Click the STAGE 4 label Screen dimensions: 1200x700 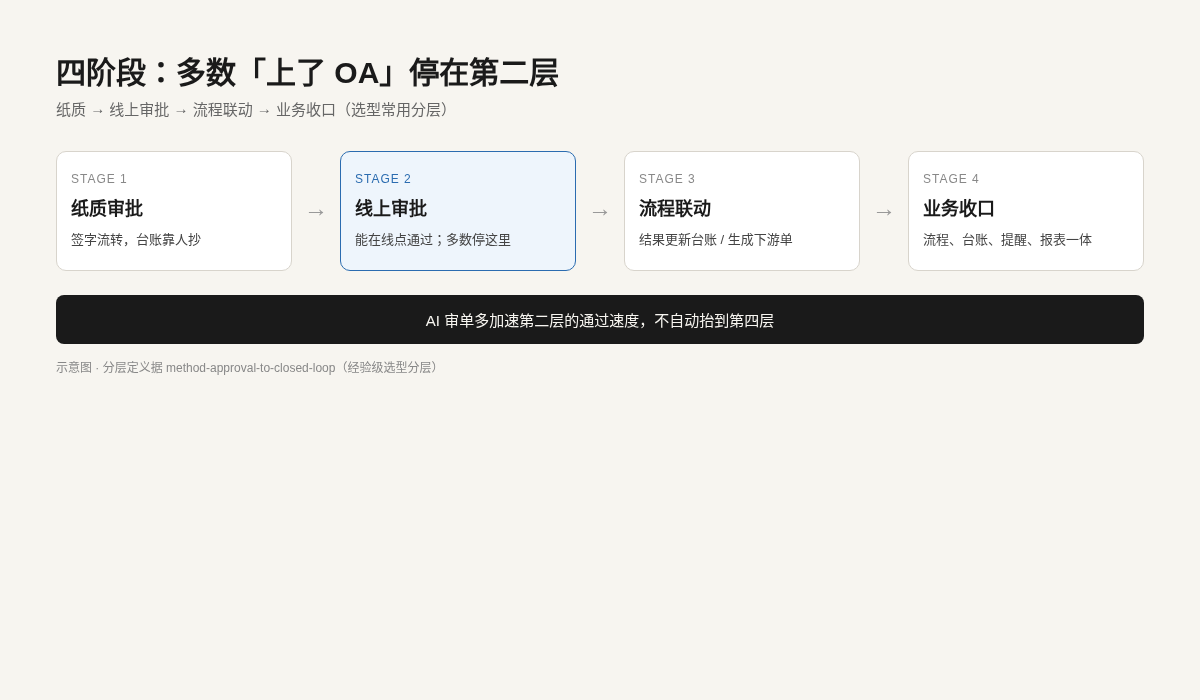pos(951,179)
